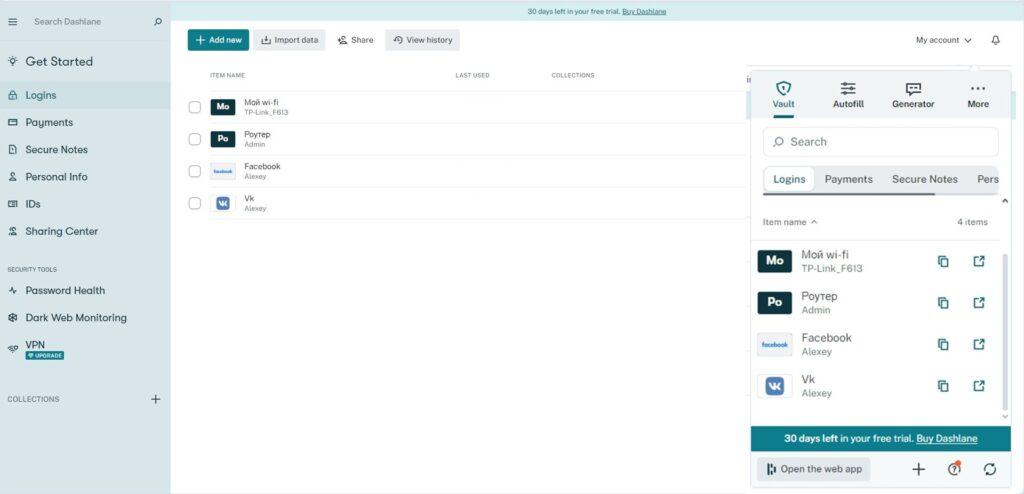Click the Vk logo in main list
This screenshot has height=494, width=1024.
(223, 203)
